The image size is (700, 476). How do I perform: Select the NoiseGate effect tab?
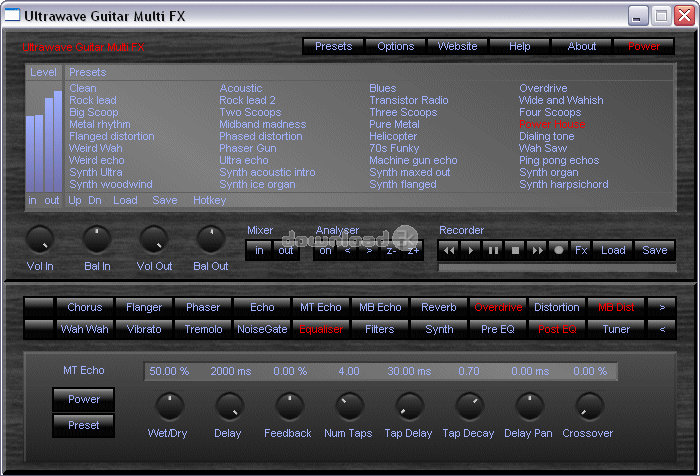pos(262,330)
